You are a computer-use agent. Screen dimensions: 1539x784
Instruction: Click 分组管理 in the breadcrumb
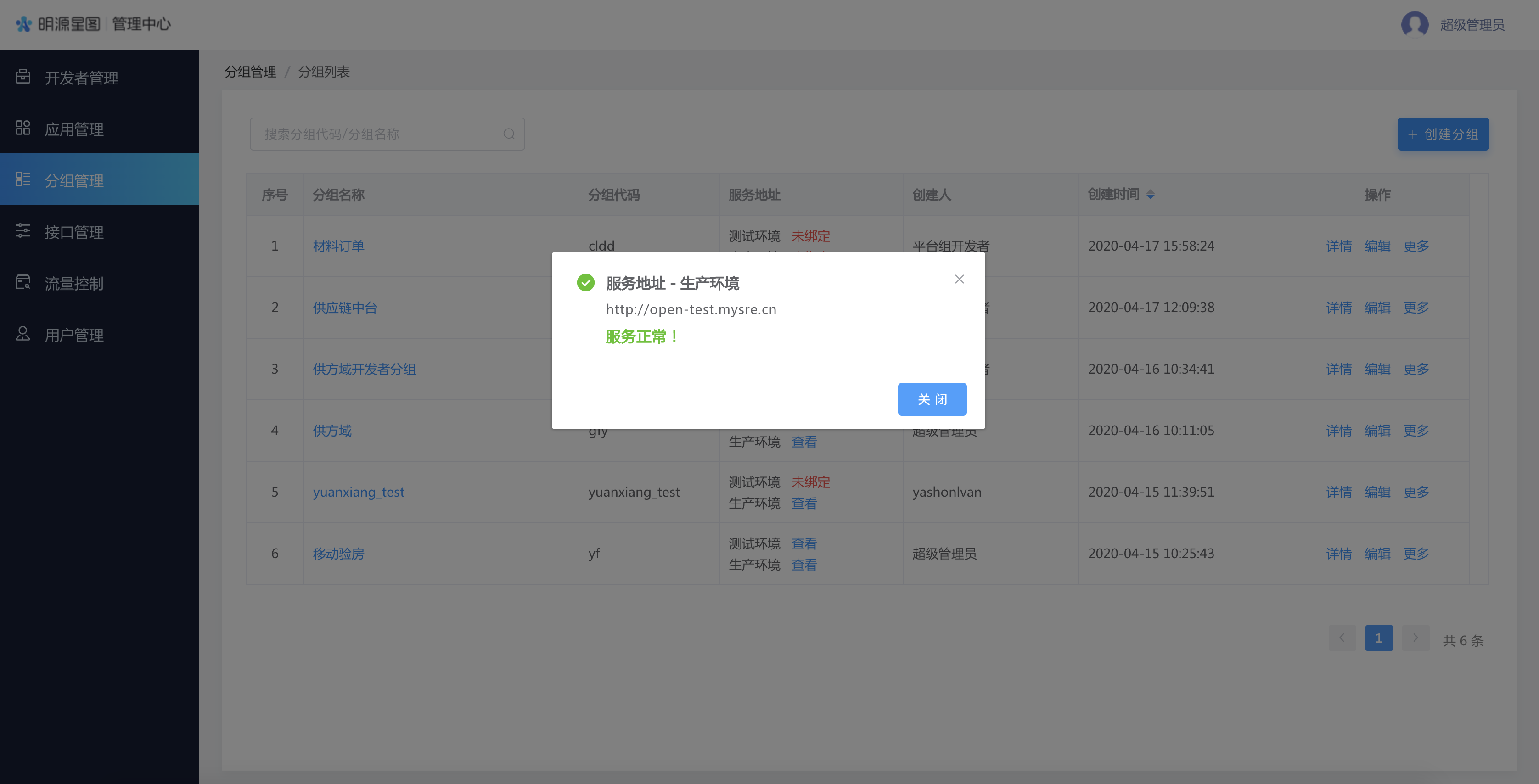coord(250,72)
